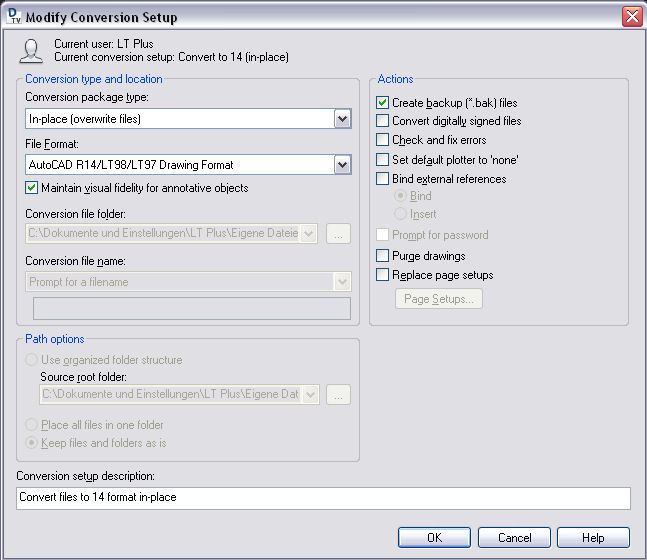The image size is (647, 560).
Task: Enable Replace page setups option
Action: pos(383,275)
